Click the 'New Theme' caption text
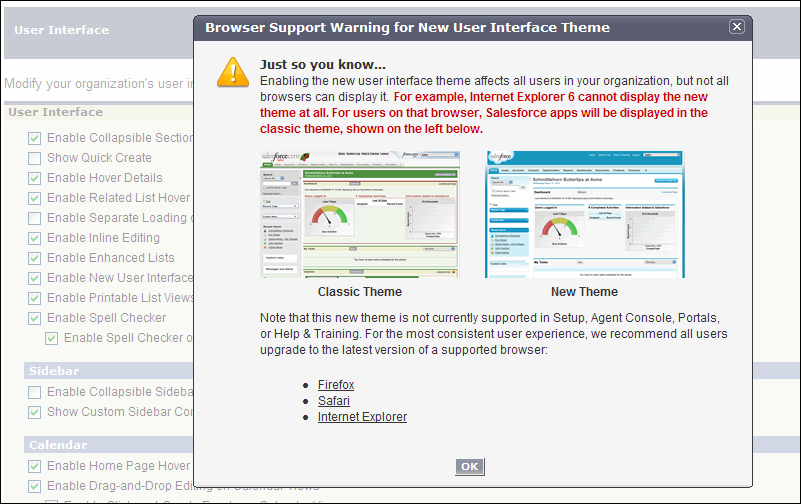The height and width of the screenshot is (504, 801). 584,292
